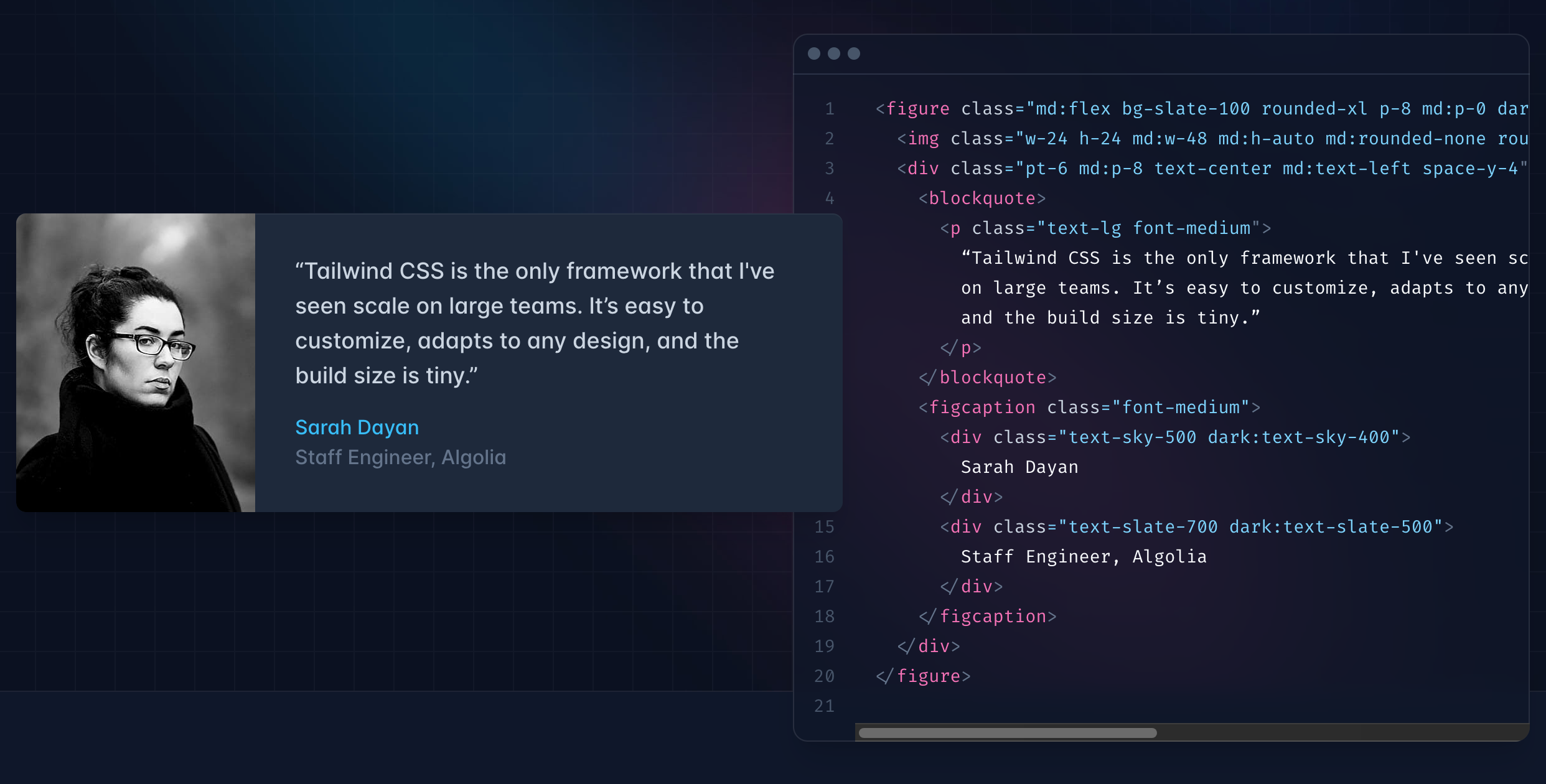
Task: Click the closing figure tag on line 20
Action: (x=927, y=676)
